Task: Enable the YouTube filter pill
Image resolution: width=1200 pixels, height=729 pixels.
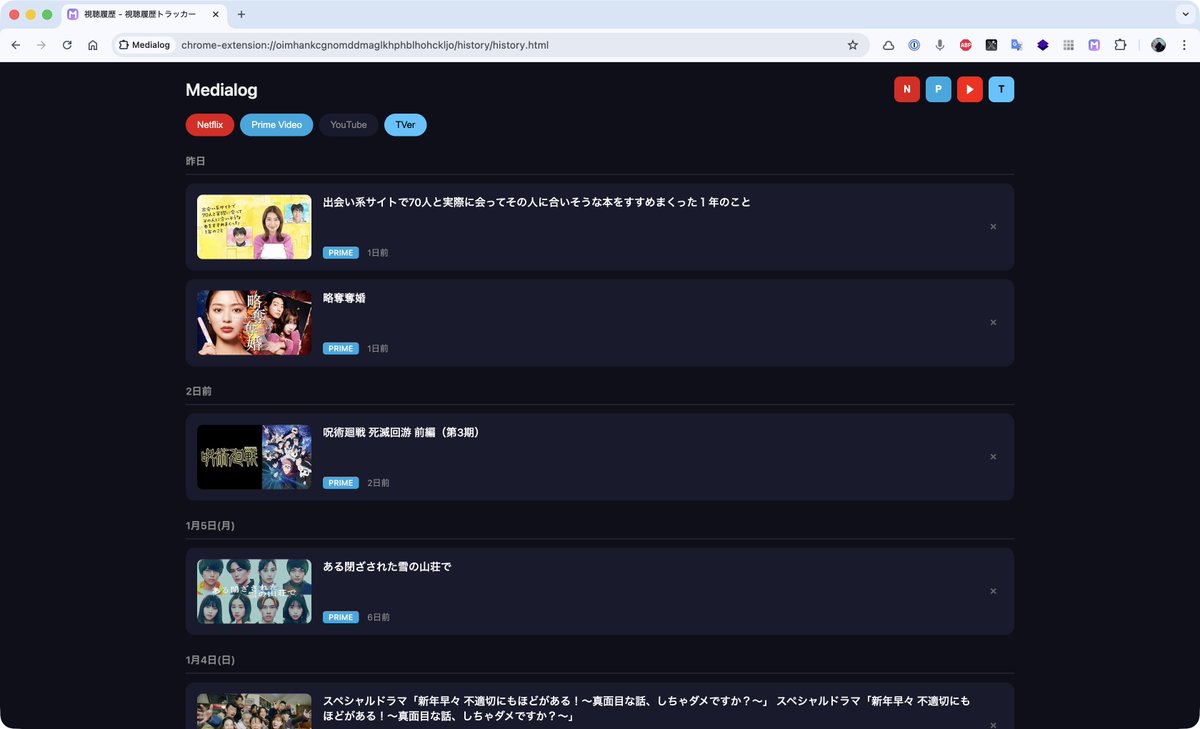Action: [x=348, y=124]
